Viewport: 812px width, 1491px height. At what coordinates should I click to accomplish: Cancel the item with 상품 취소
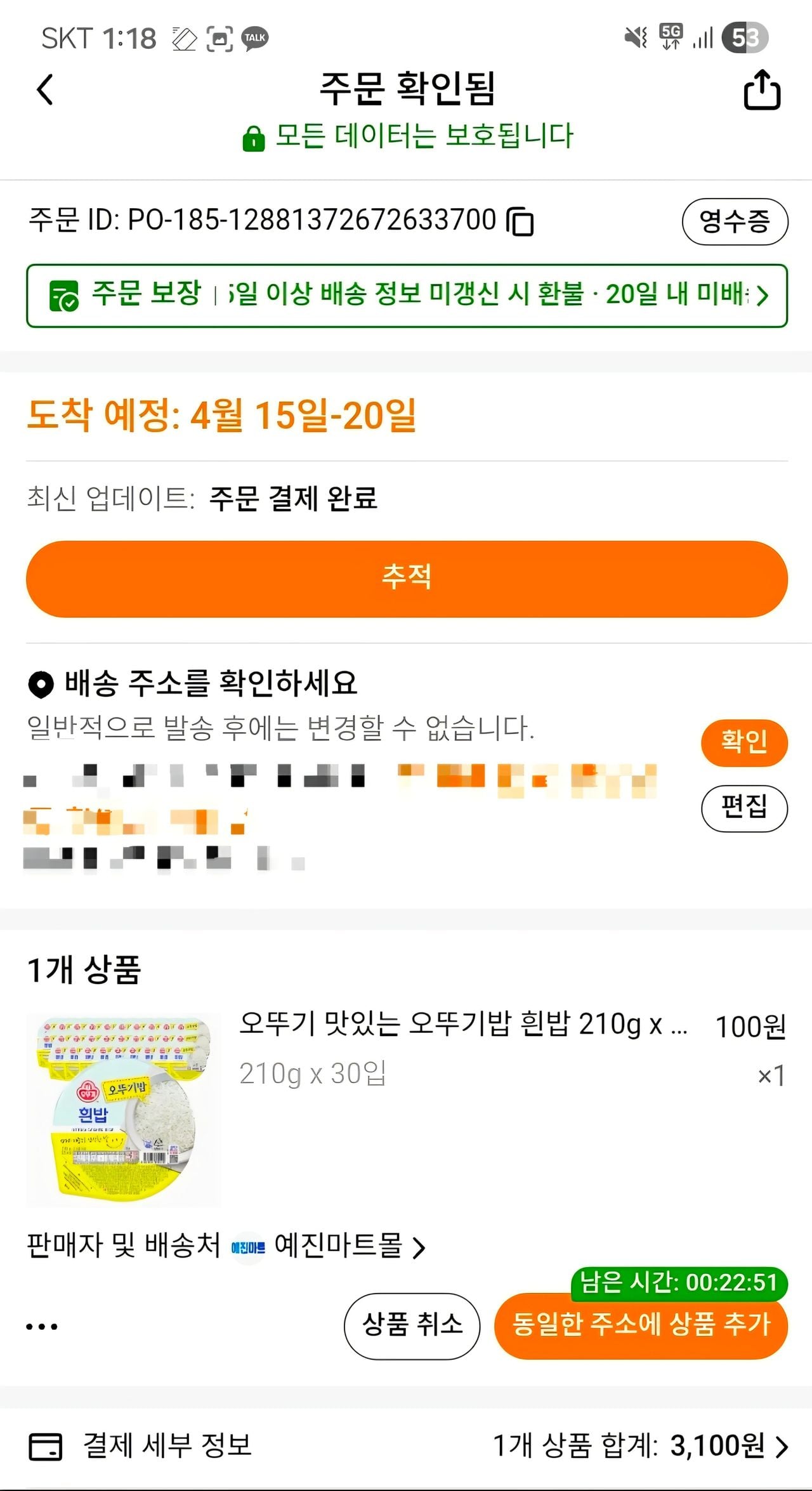[412, 1325]
